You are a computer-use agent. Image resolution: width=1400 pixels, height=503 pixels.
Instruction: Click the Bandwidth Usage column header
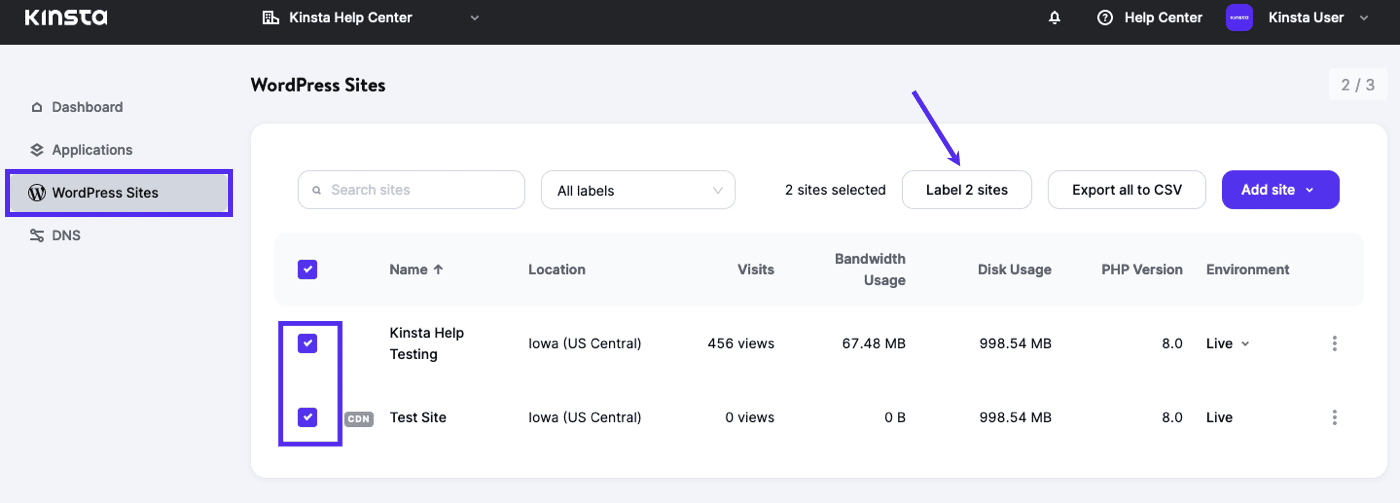coord(870,269)
